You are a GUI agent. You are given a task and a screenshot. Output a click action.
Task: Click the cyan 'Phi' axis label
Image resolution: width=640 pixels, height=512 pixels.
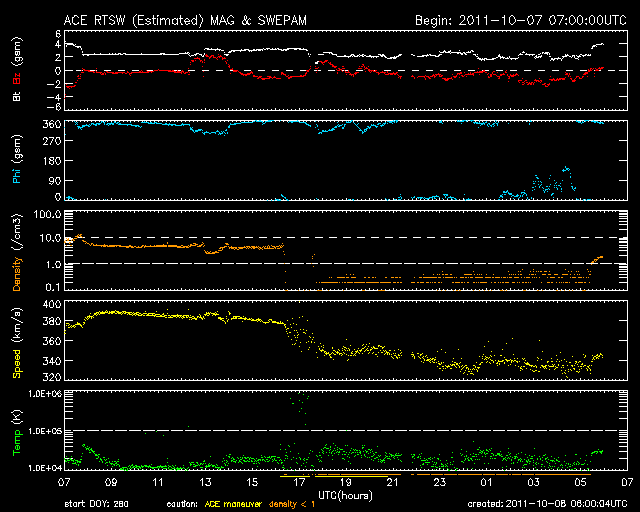click(17, 174)
